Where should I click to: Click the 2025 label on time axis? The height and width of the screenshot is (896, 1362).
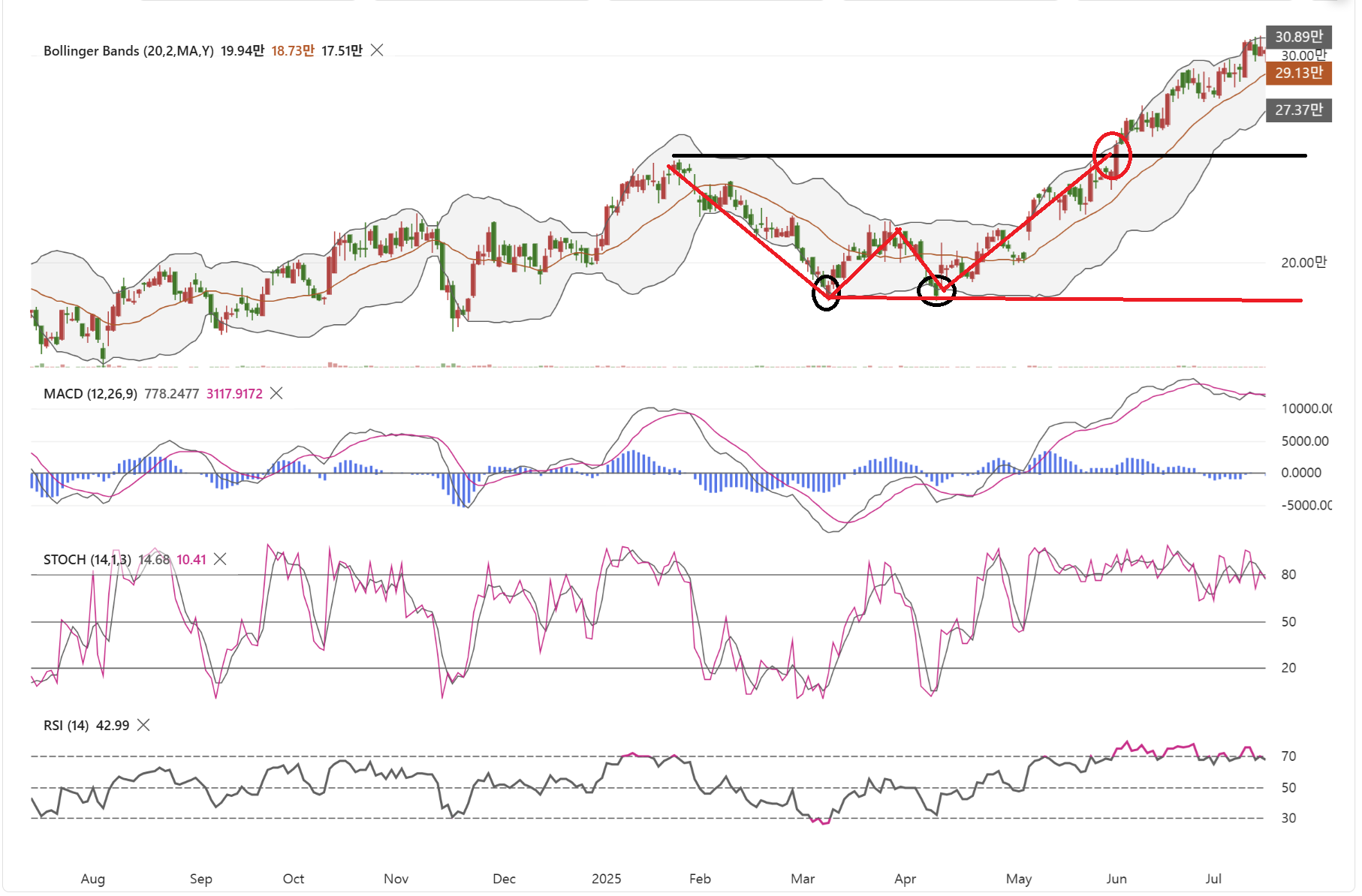[606, 878]
